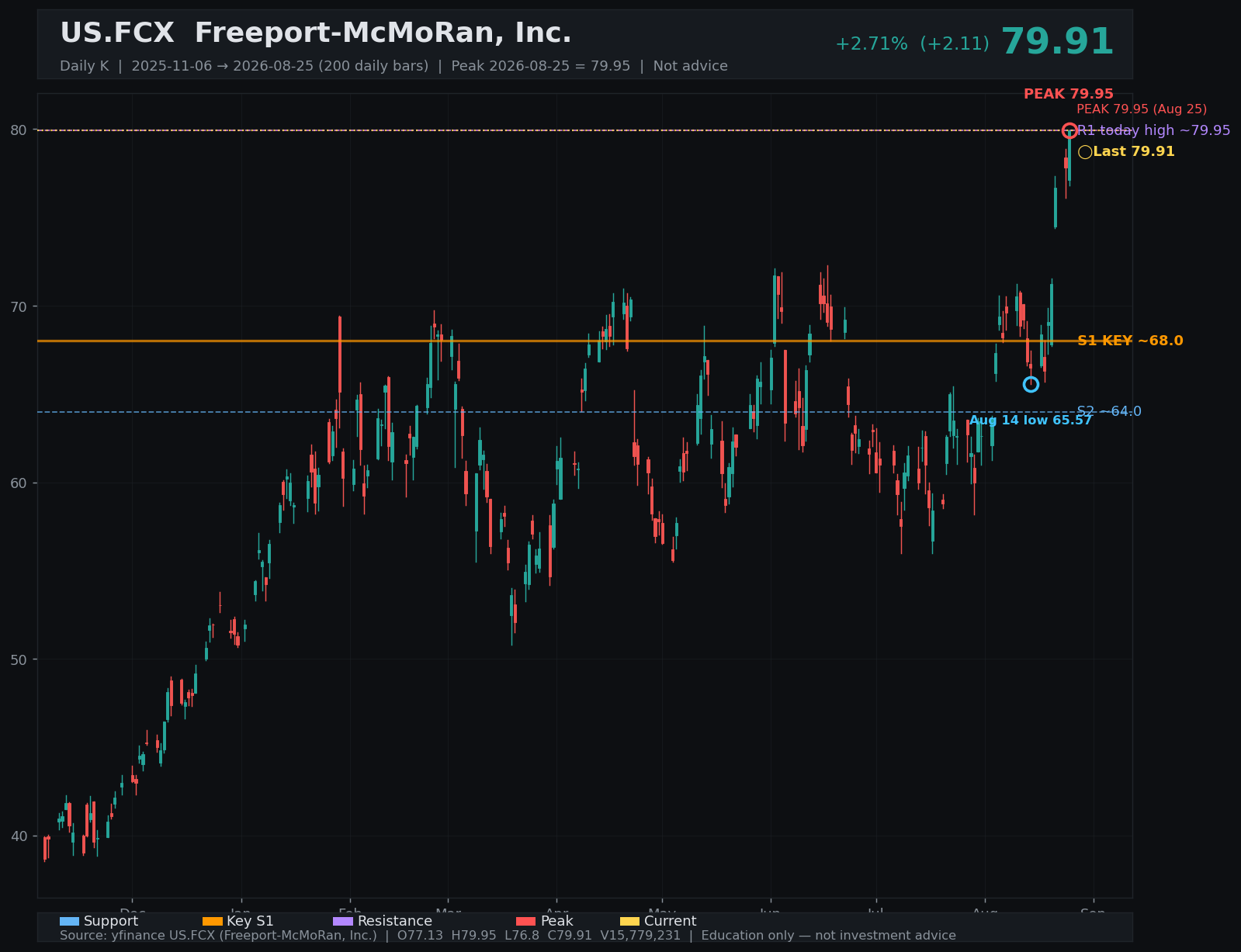Select the orange Key S1 legend swatch
This screenshot has width=1241, height=952.
[x=212, y=921]
